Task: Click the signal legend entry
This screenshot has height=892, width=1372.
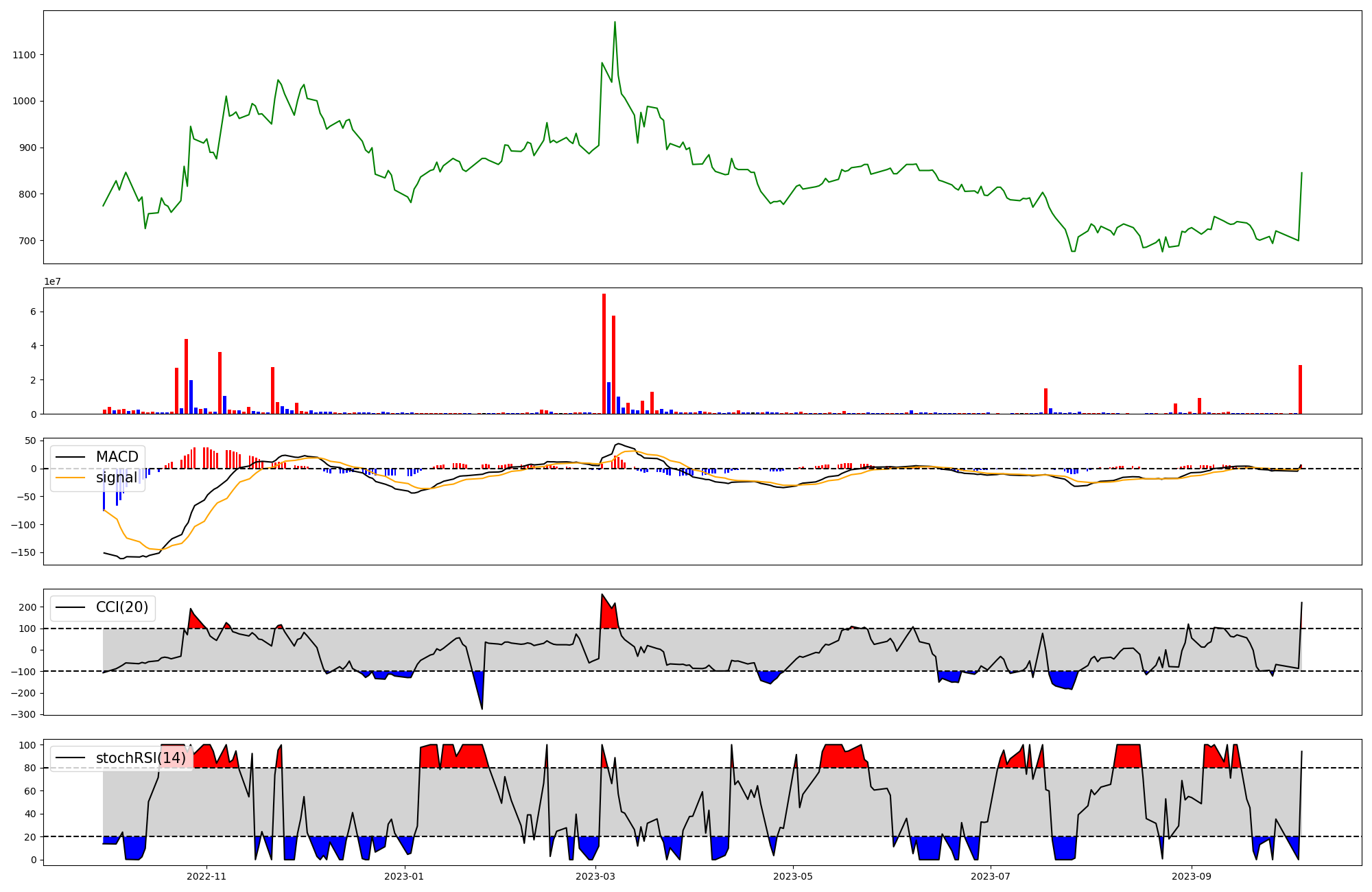Action: tap(117, 478)
